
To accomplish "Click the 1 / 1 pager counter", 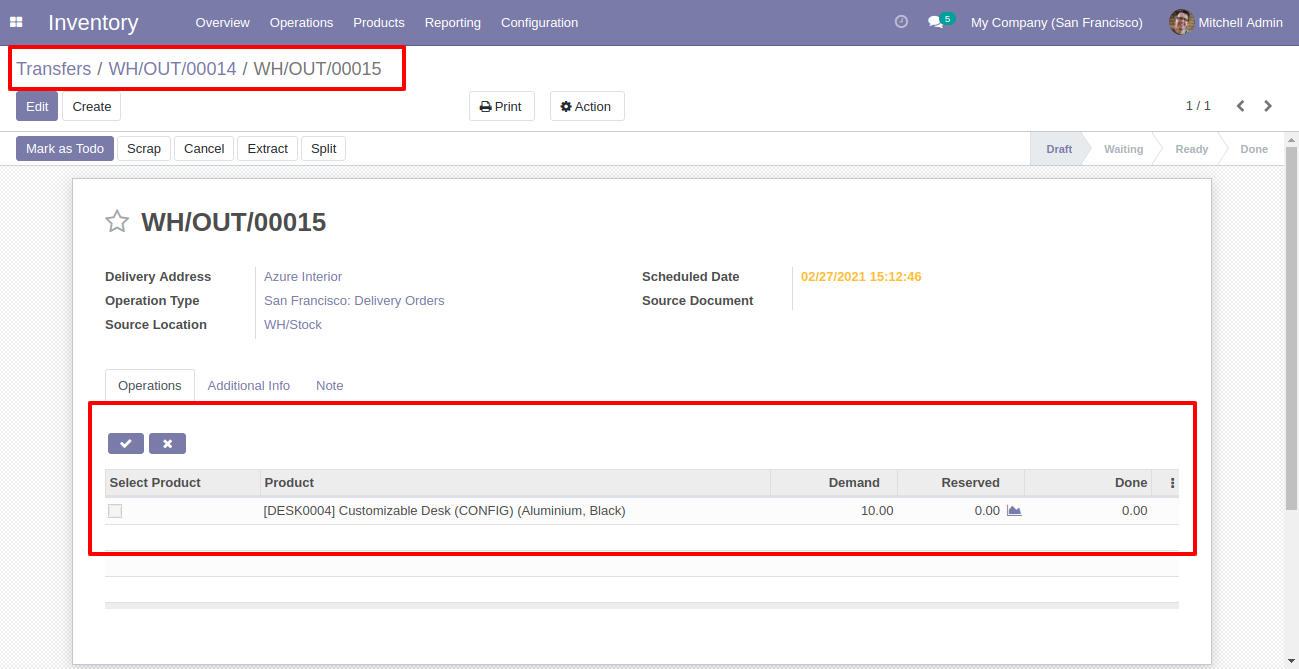I will point(1198,105).
